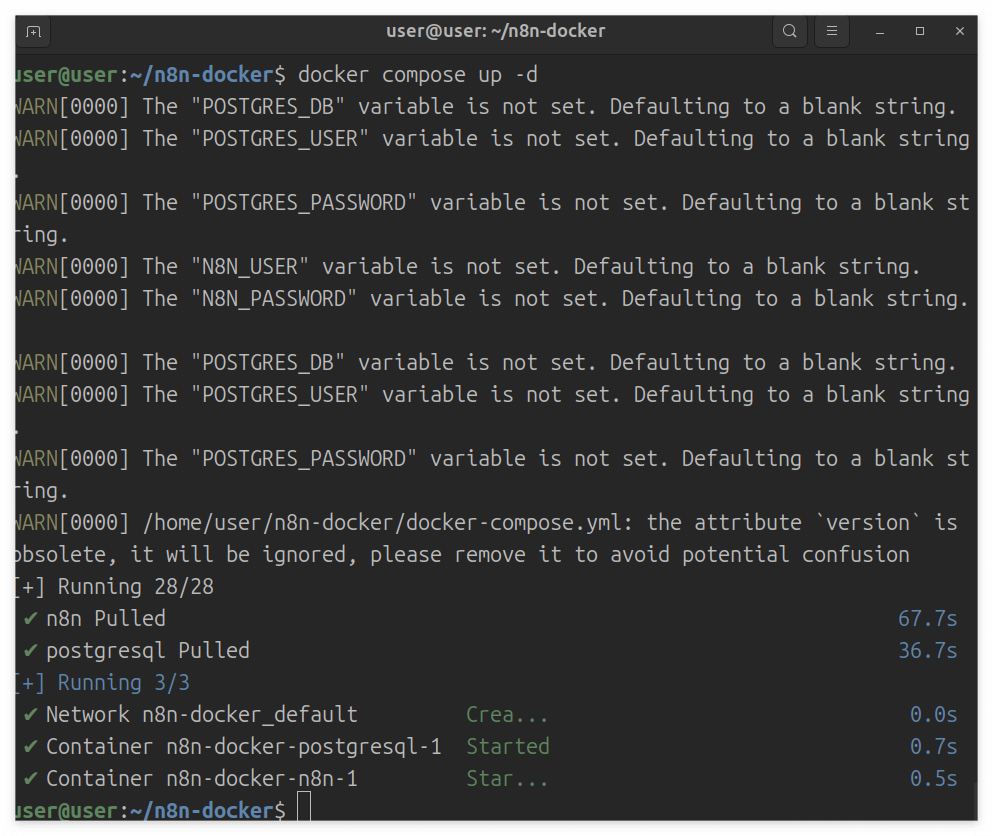Click the 'Running 3/3' status text
This screenshot has height=836, width=993.
coord(123,683)
